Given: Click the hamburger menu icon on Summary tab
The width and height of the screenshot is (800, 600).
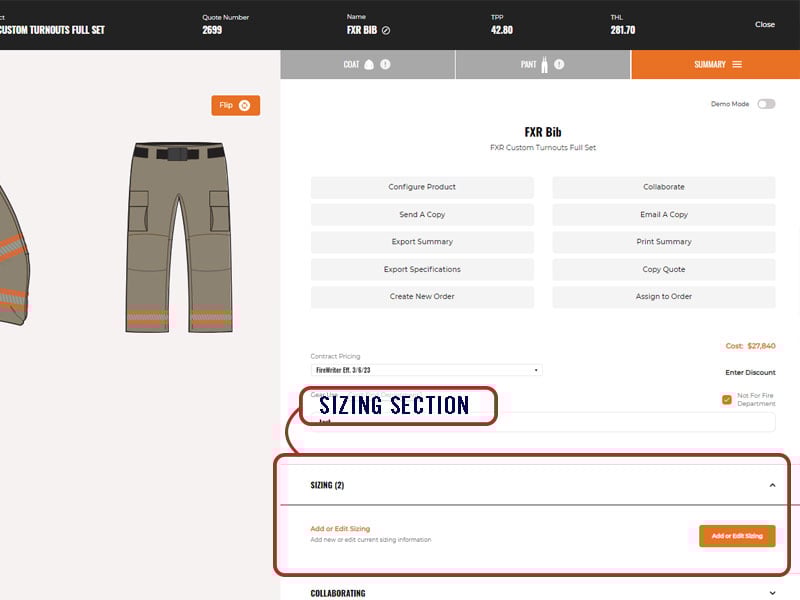Looking at the screenshot, I should (738, 63).
